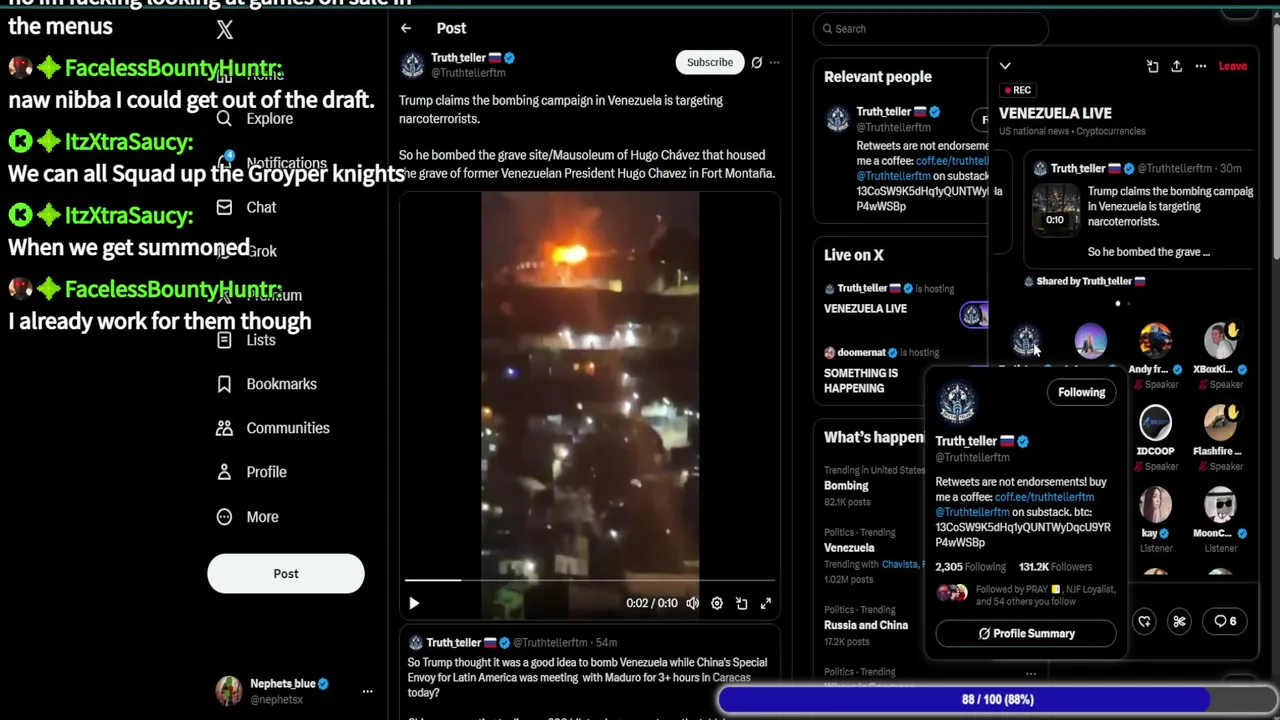The image size is (1280, 720).
Task: Open the second Truth_teller post's author name
Action: [x=454, y=642]
